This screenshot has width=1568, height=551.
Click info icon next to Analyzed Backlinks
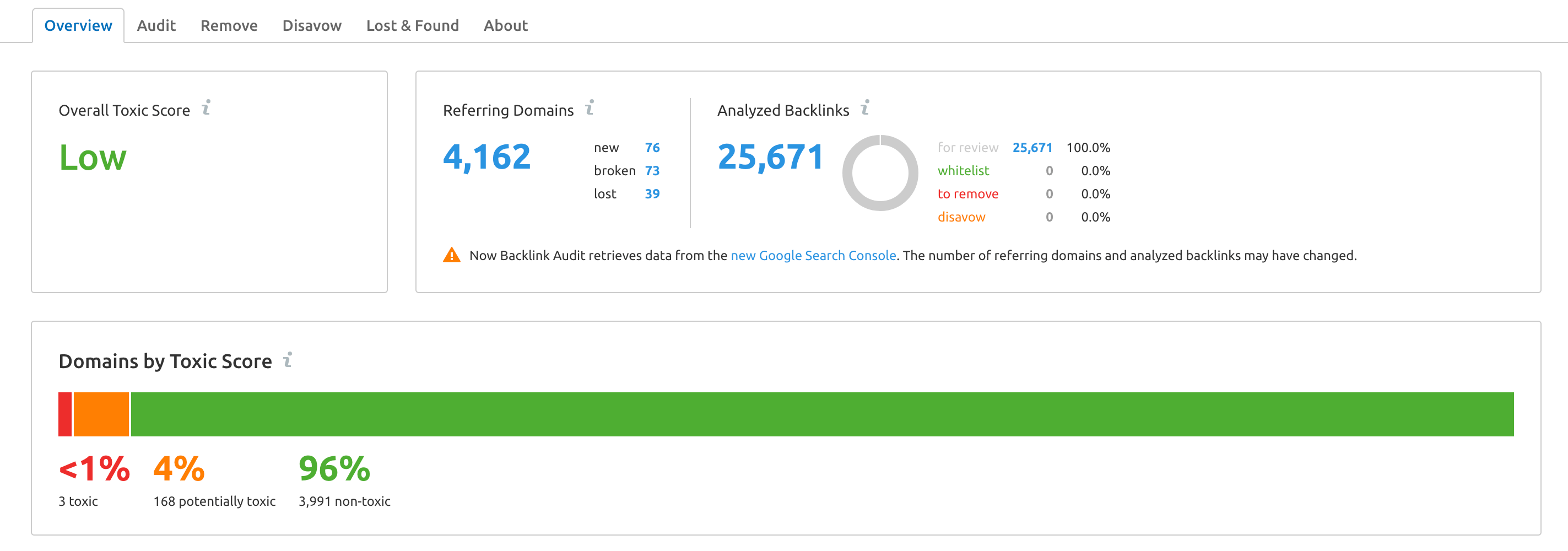point(865,108)
